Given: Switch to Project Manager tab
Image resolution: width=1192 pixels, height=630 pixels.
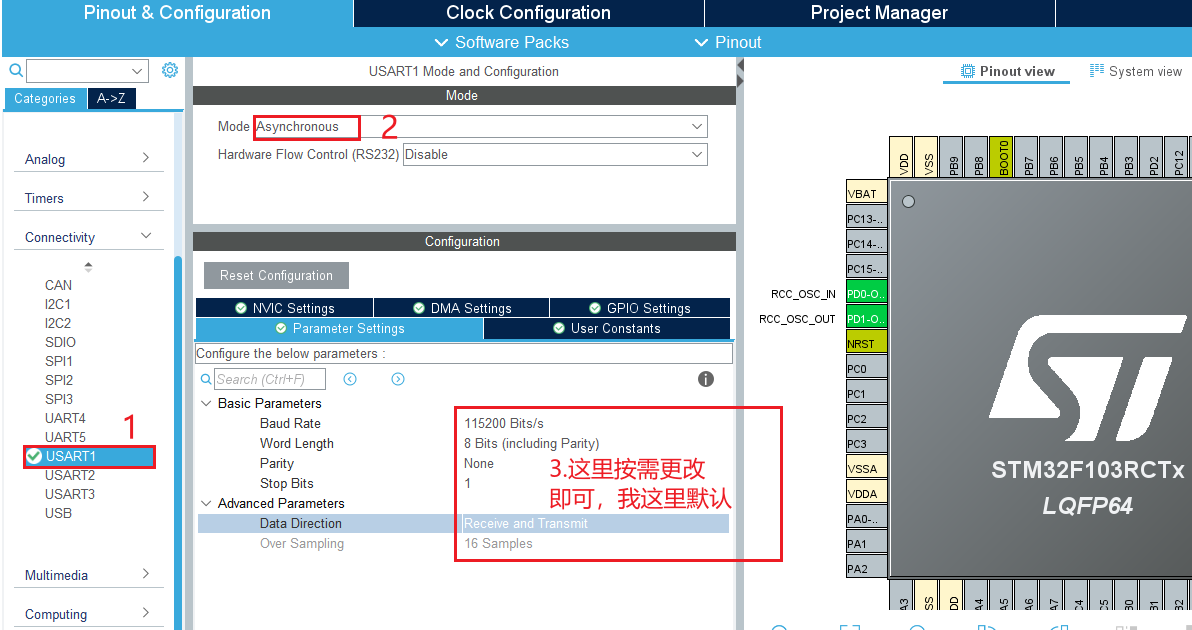Looking at the screenshot, I should coord(880,13).
